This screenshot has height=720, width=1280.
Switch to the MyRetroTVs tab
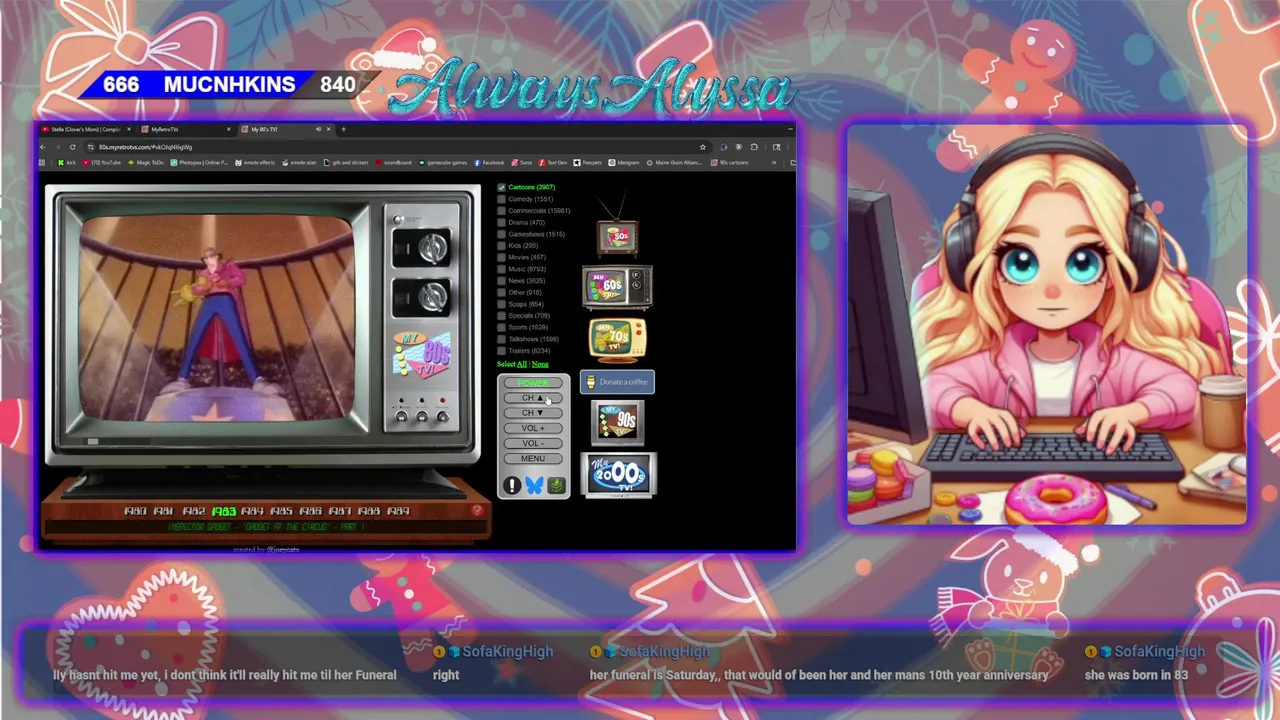[x=187, y=129]
